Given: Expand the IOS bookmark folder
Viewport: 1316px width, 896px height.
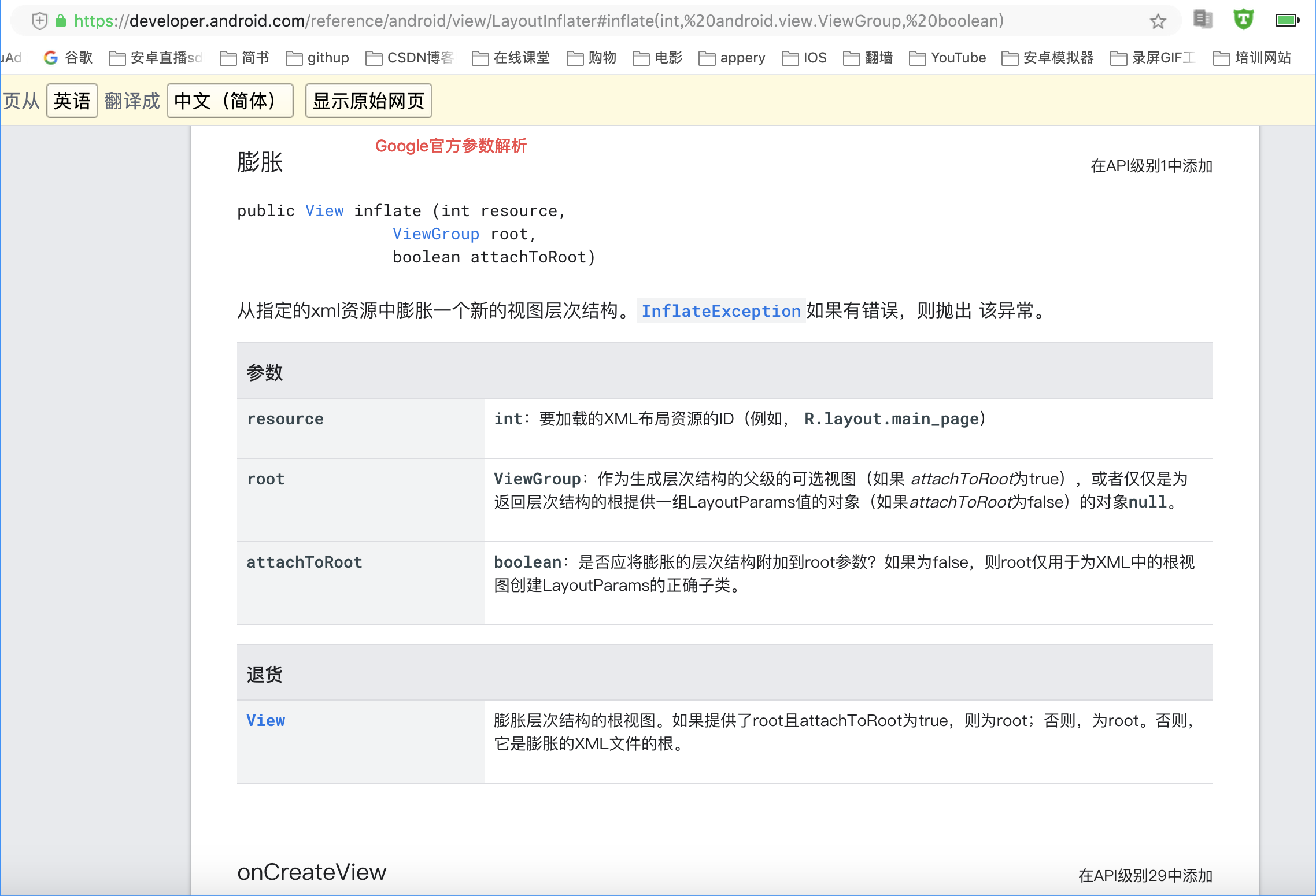Looking at the screenshot, I should (x=804, y=58).
